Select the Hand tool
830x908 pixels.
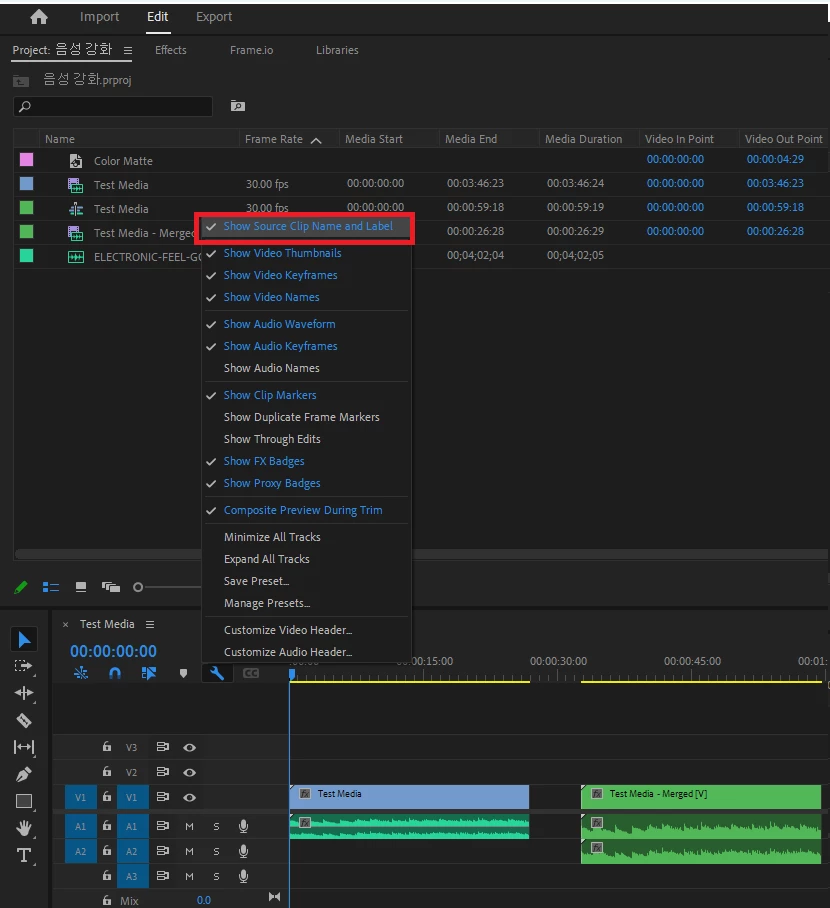pos(24,828)
